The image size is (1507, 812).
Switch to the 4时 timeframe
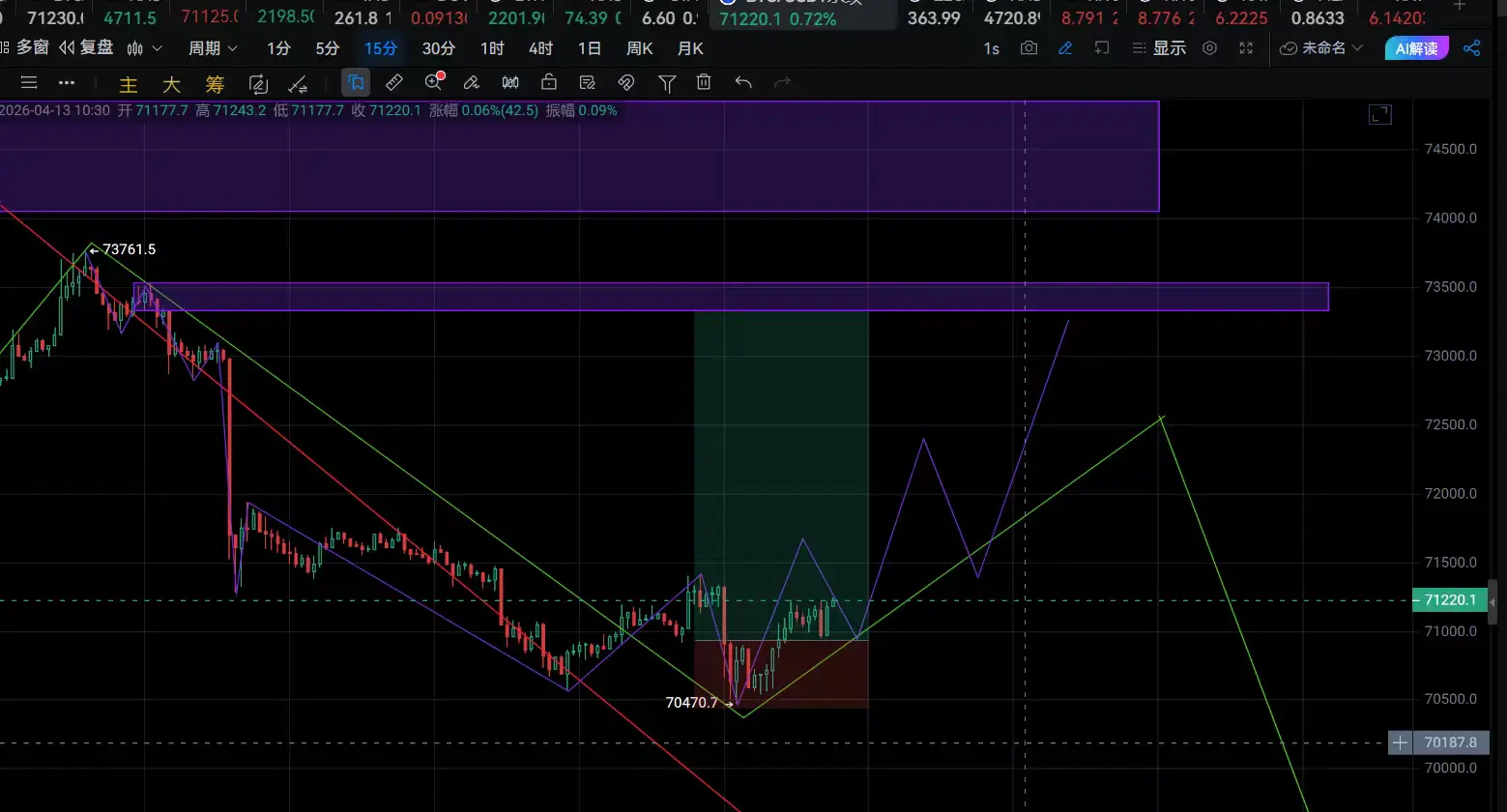pyautogui.click(x=541, y=47)
